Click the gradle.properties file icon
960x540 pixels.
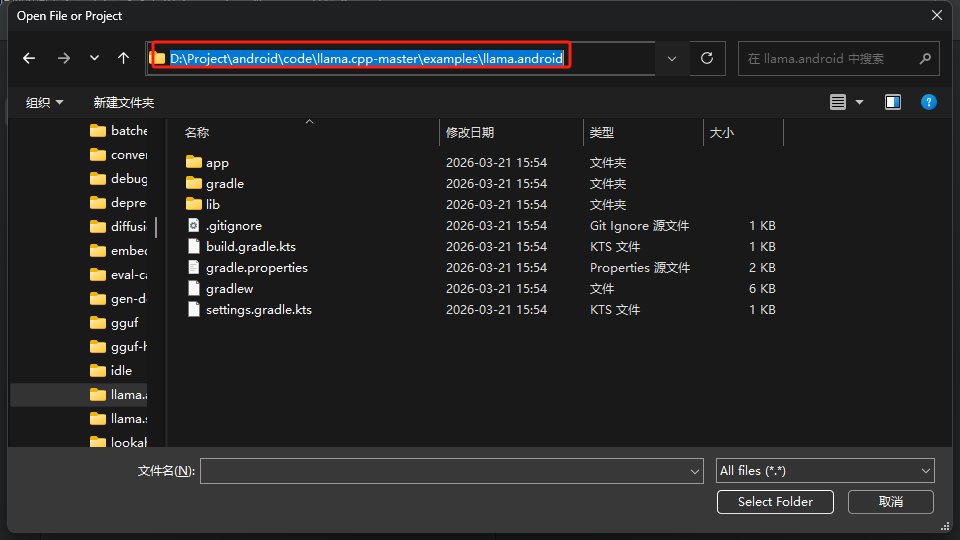click(193, 268)
